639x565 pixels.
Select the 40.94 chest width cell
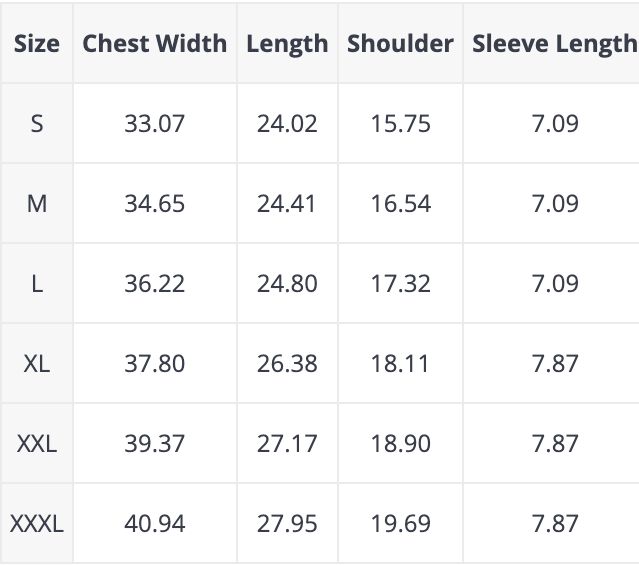tap(155, 523)
